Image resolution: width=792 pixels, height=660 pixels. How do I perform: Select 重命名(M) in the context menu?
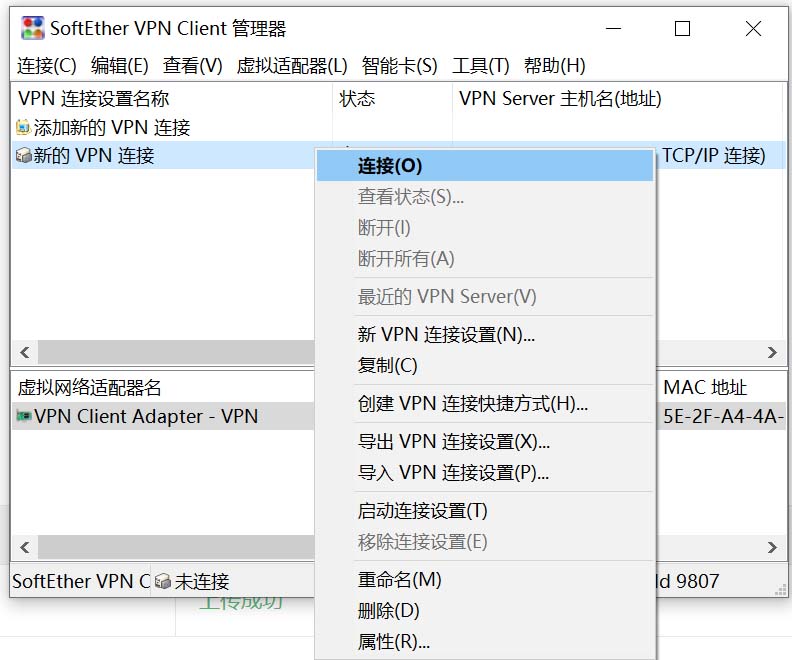(x=399, y=580)
